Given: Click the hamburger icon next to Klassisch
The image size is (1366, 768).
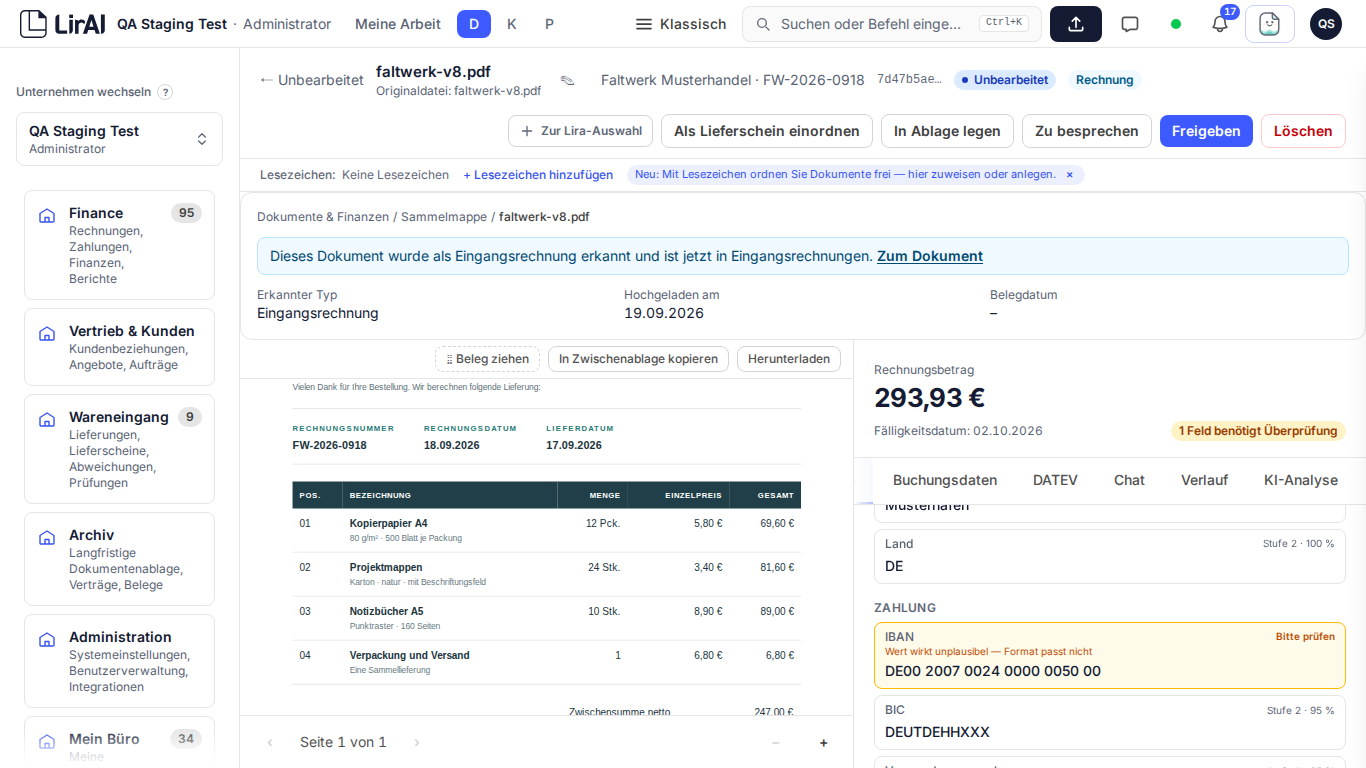Looking at the screenshot, I should 645,24.
